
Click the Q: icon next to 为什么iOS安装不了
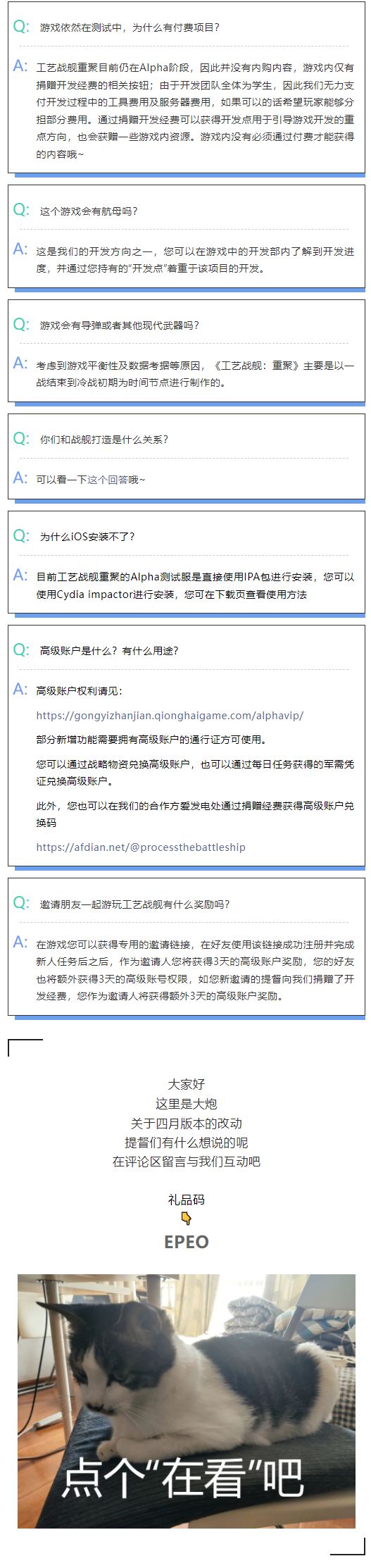pos(21,535)
